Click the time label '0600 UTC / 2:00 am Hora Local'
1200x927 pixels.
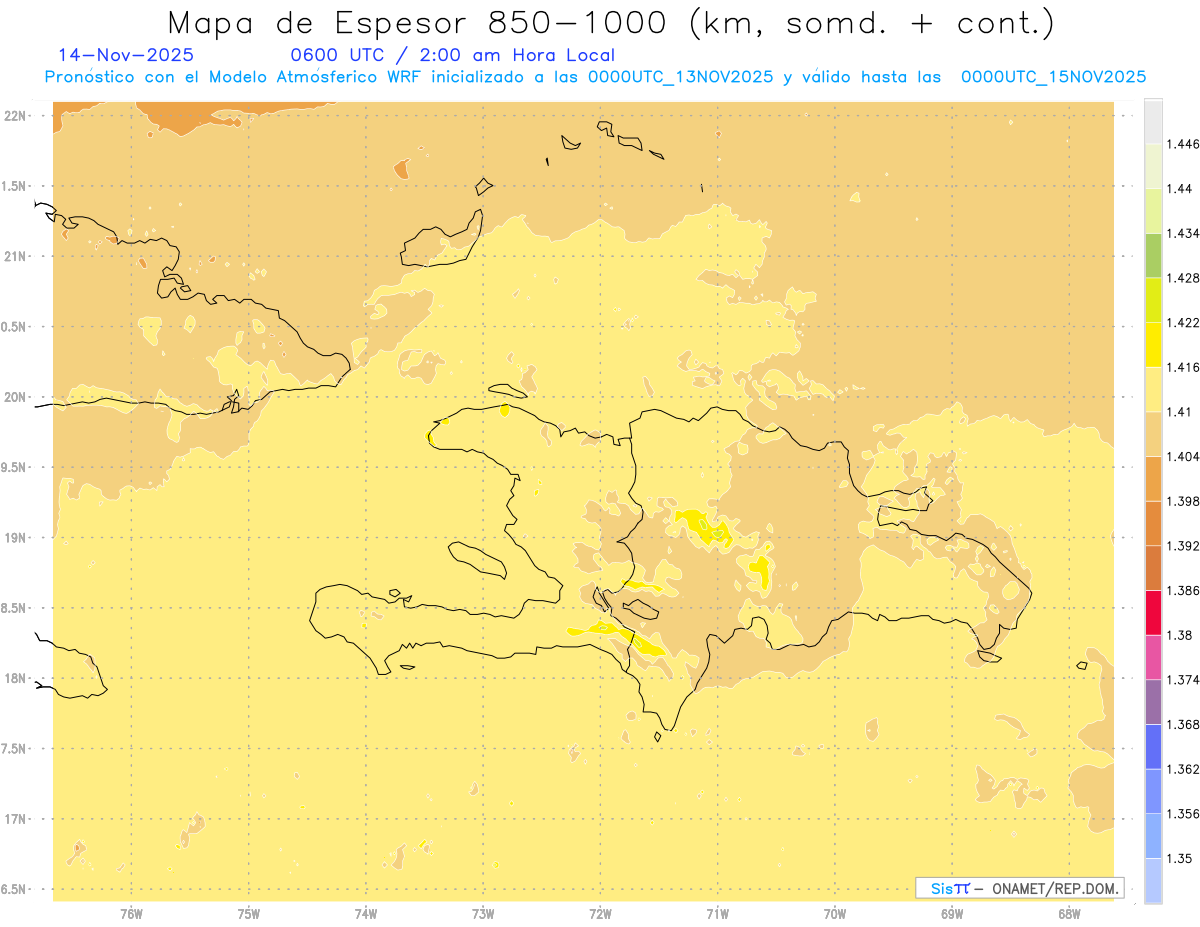click(x=453, y=56)
